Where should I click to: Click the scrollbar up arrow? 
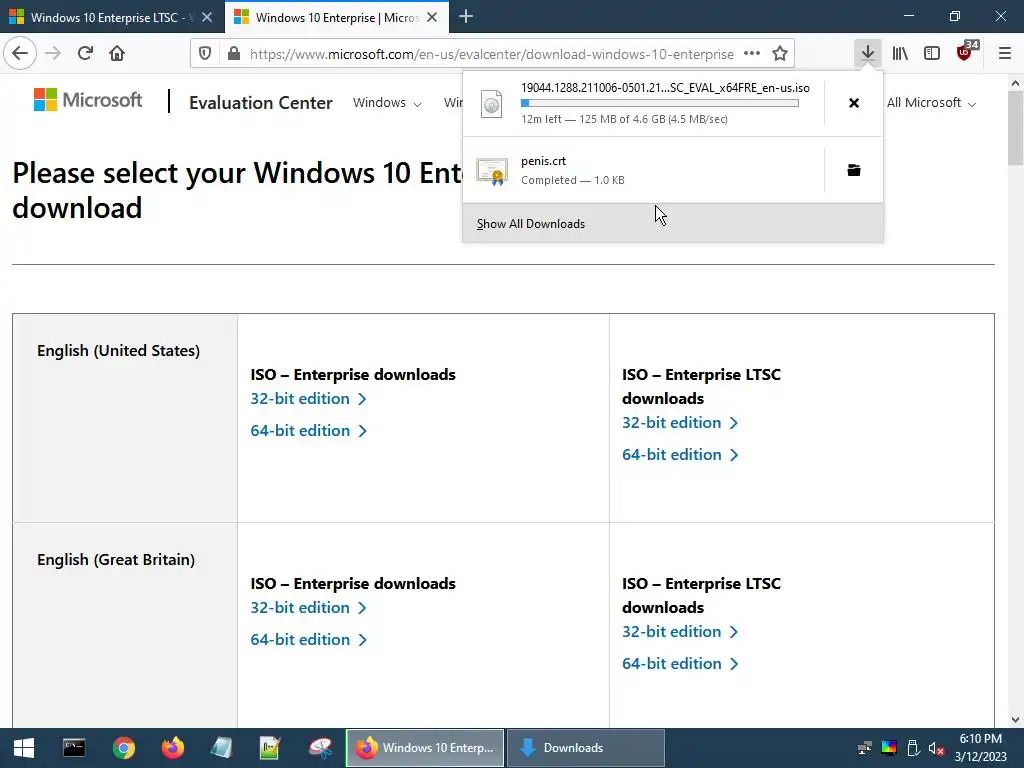coord(1015,83)
